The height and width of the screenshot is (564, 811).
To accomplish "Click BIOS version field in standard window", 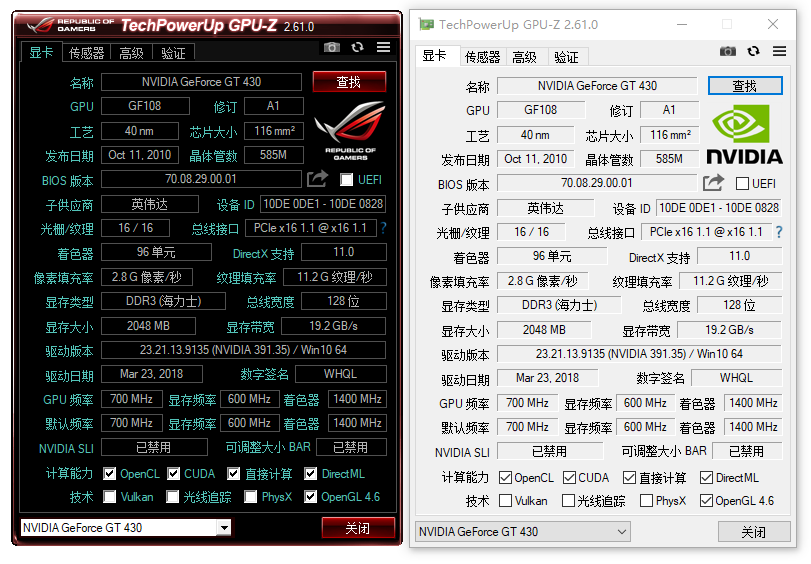I will pos(597,183).
